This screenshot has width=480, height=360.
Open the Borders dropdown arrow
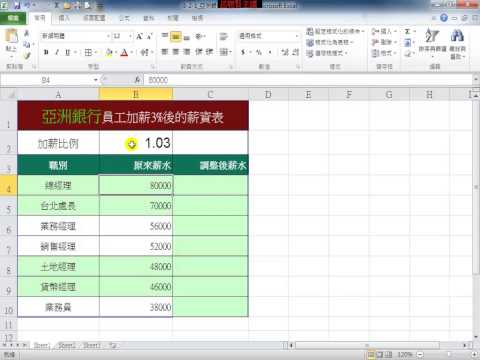point(96,52)
